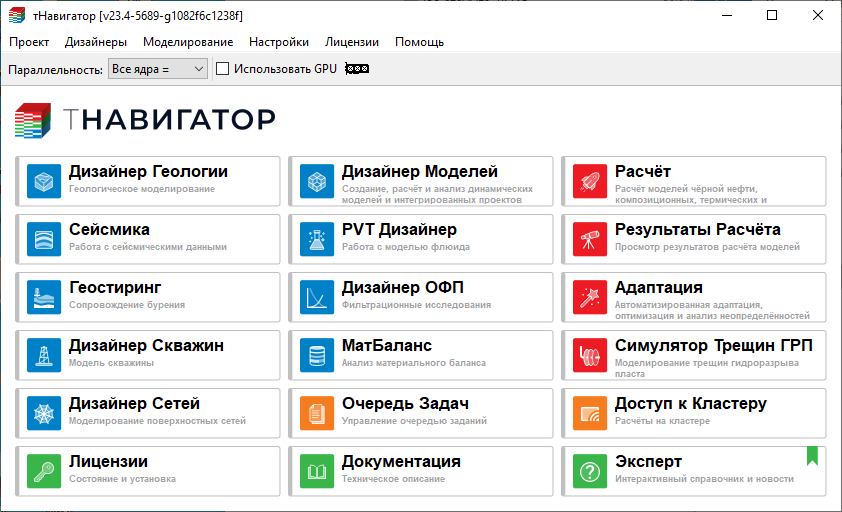Click the Дизайнер ОФП curve graph icon

point(317,297)
